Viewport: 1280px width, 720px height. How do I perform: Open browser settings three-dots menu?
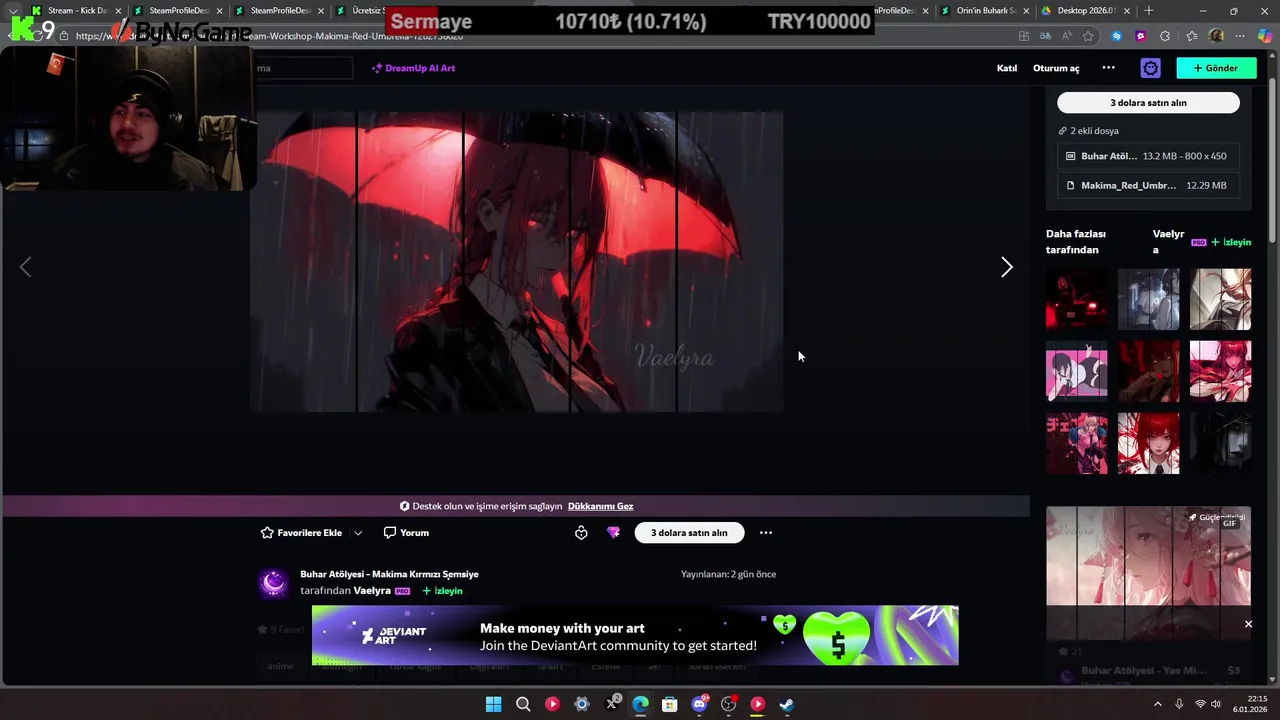tap(1240, 36)
